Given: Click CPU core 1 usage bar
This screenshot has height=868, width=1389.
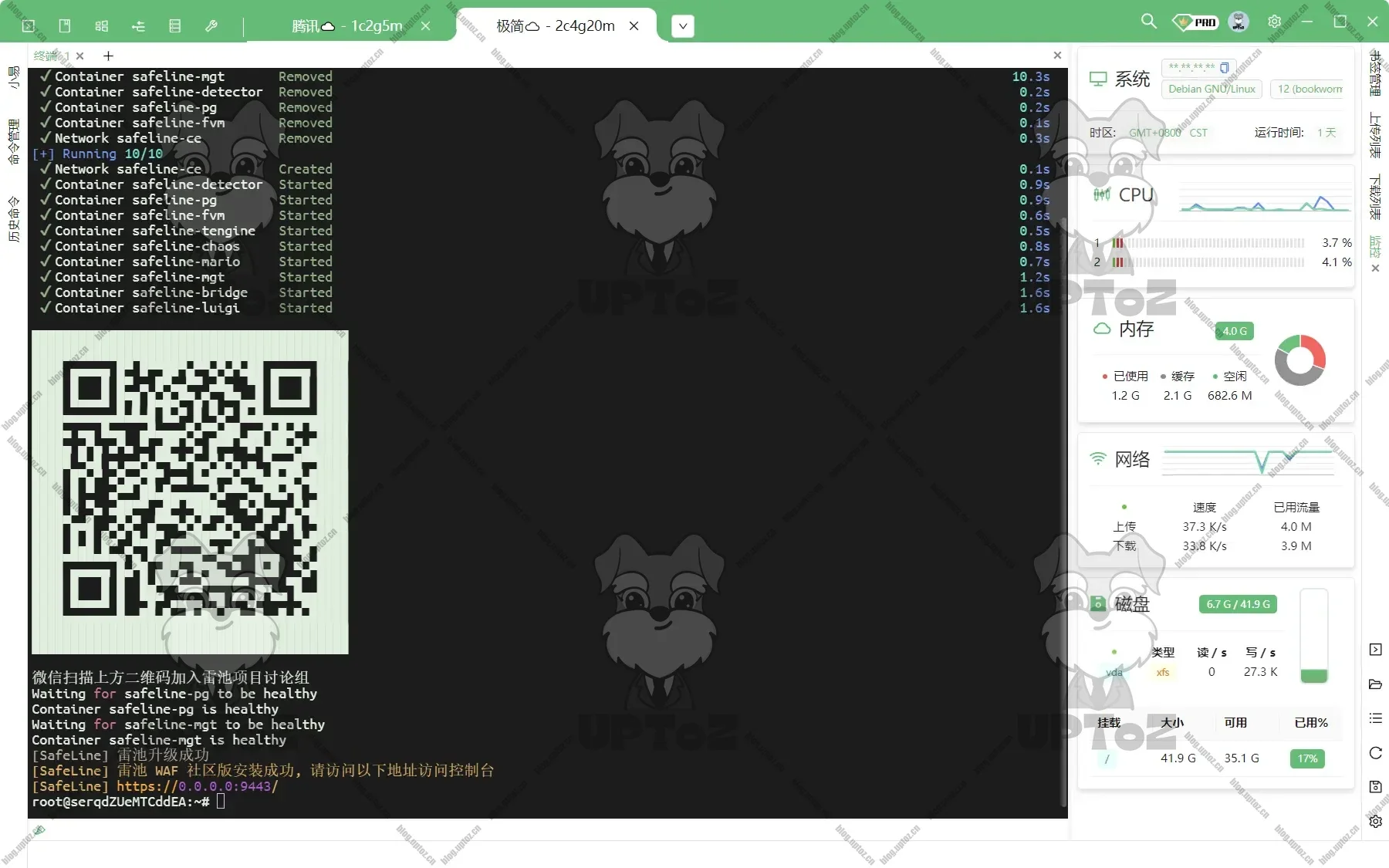Looking at the screenshot, I should point(1208,242).
